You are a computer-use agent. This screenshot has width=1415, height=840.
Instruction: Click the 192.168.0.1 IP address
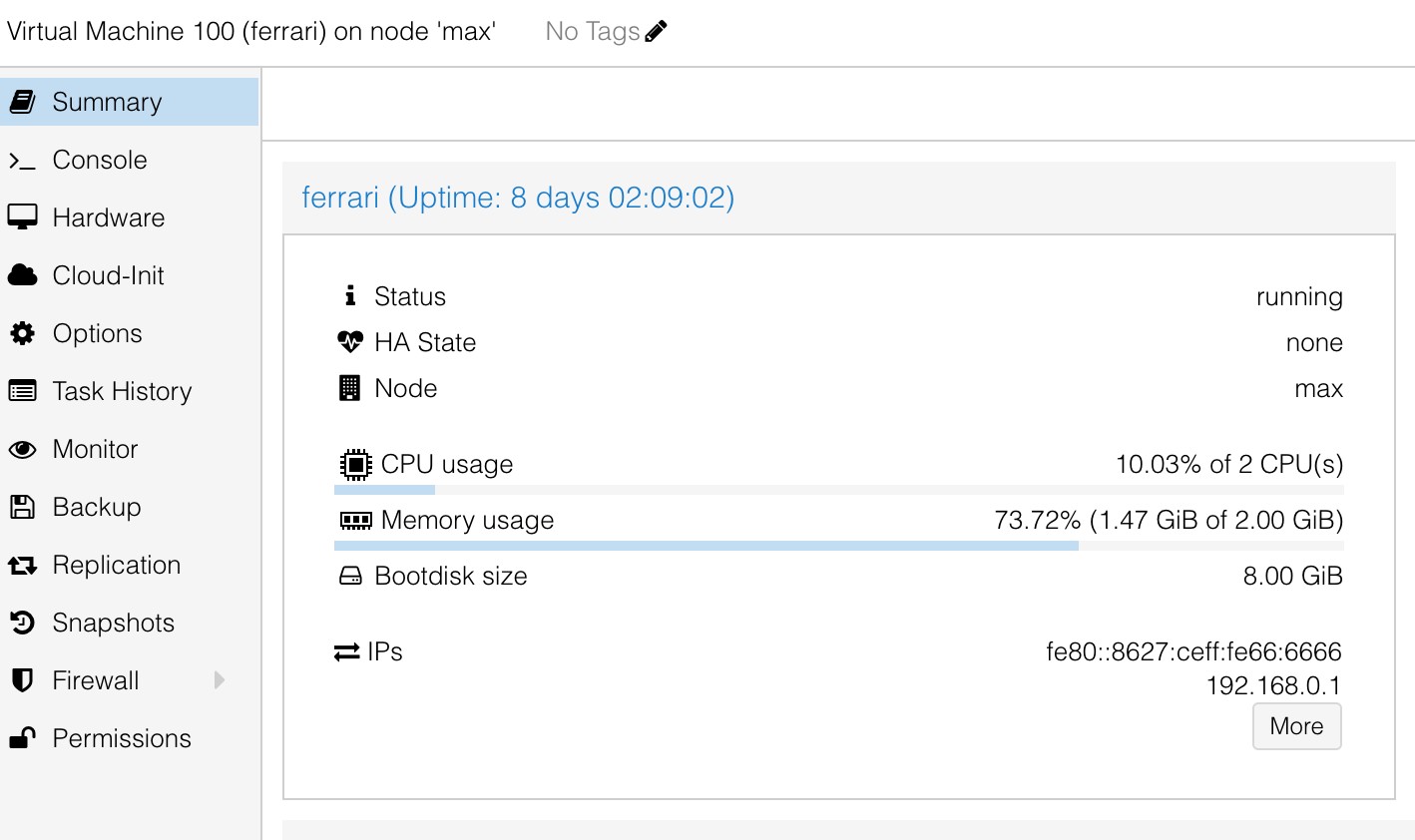click(x=1273, y=685)
